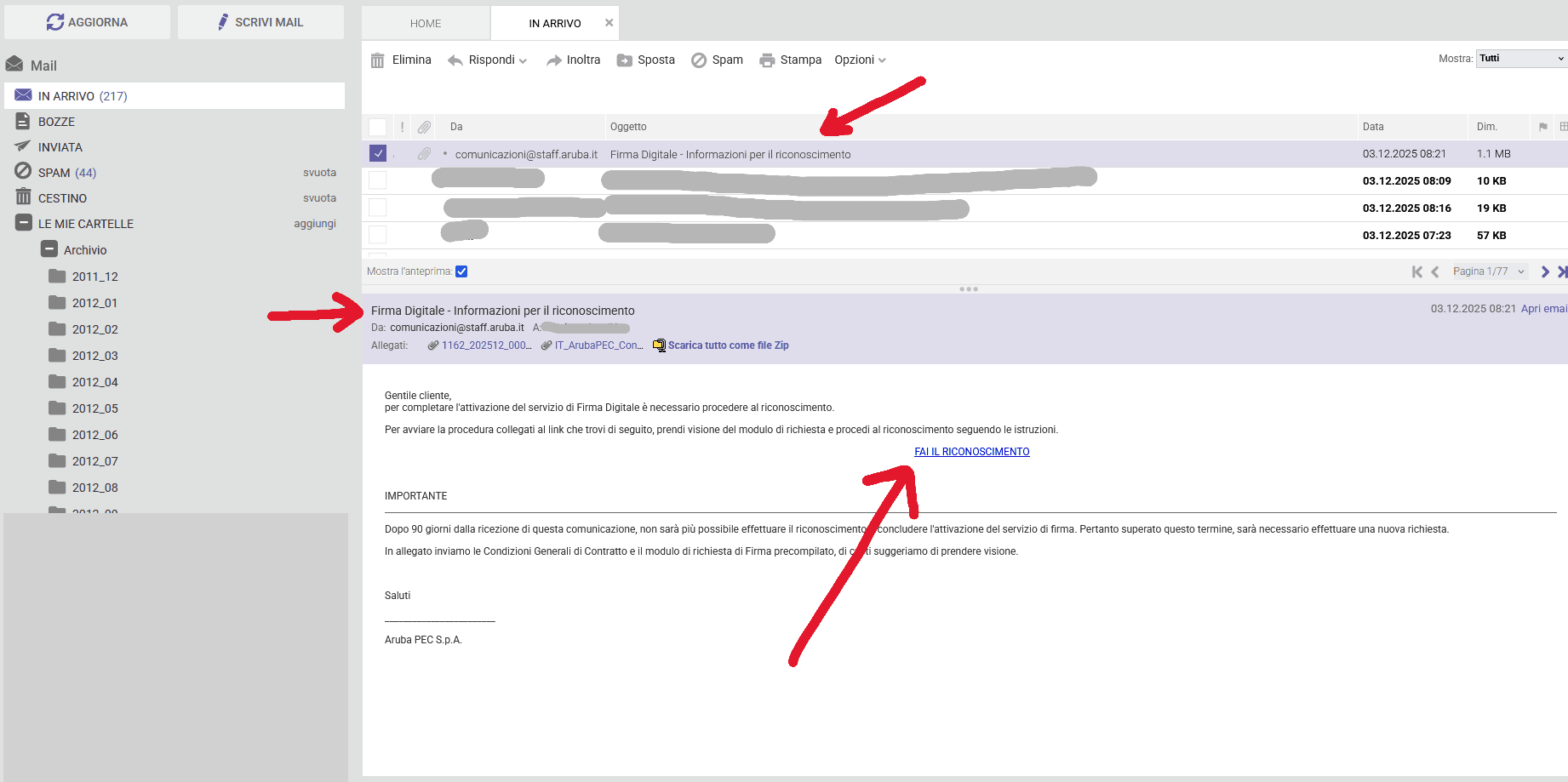Open the Mostra filter combo box

point(1521,59)
